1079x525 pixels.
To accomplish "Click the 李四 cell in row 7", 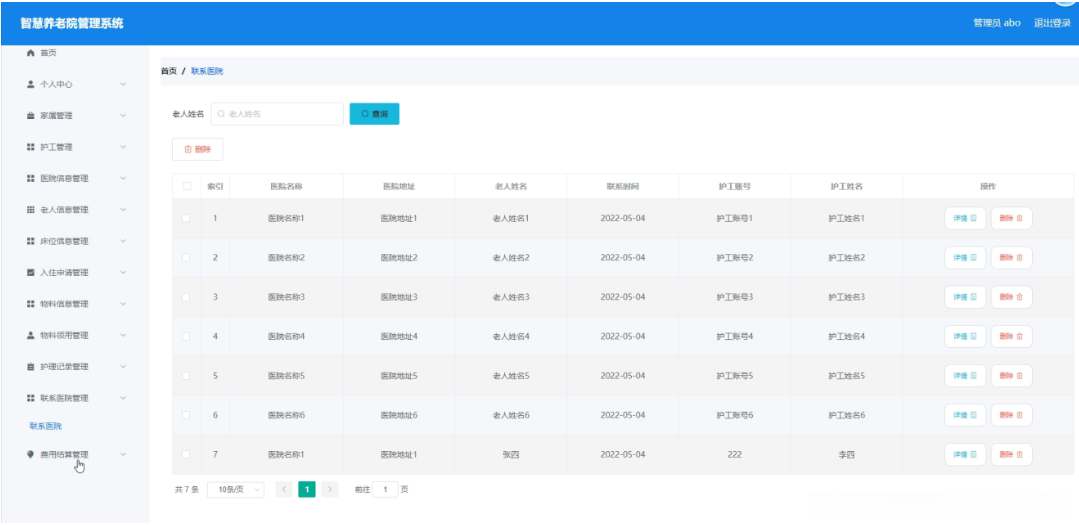I will tap(846, 454).
